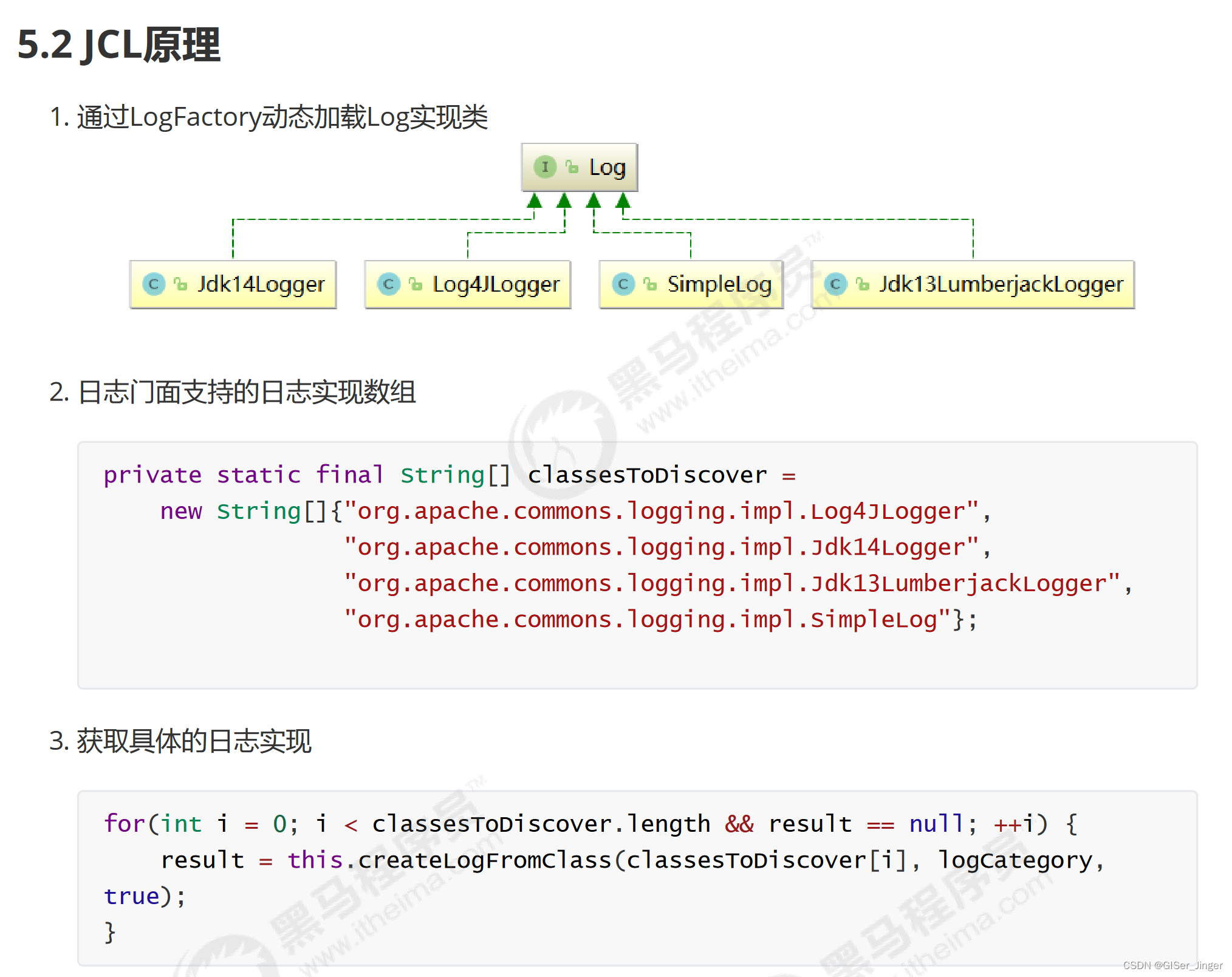Select the Jdk14Logger class label
This screenshot has width=1232, height=977.
(261, 284)
